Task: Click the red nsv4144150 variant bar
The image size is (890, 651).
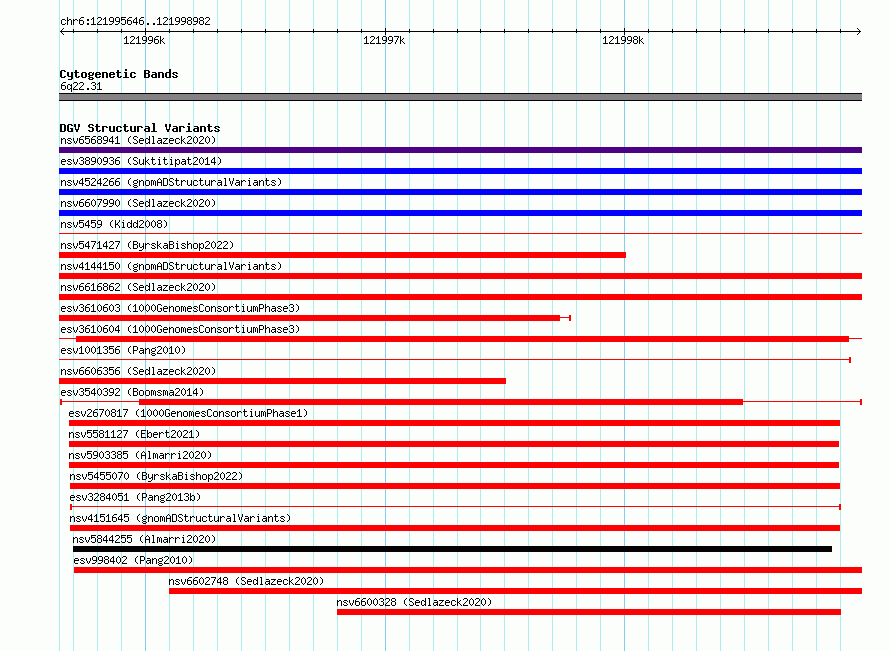Action: 460,276
